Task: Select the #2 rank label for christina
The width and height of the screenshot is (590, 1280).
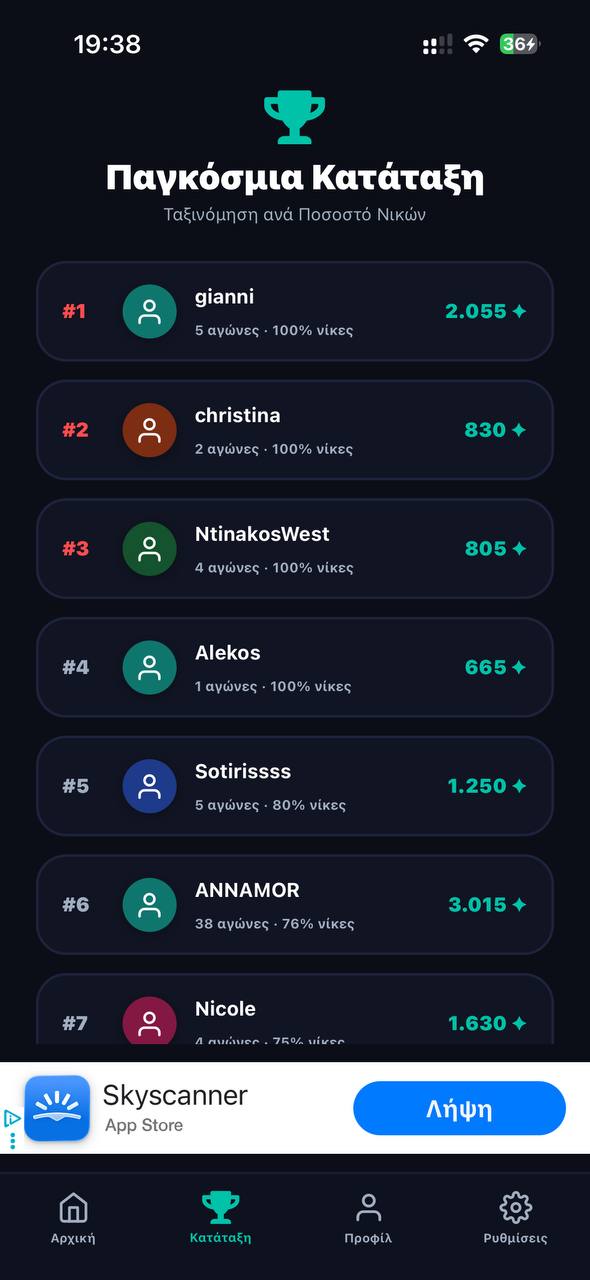Action: coord(75,430)
